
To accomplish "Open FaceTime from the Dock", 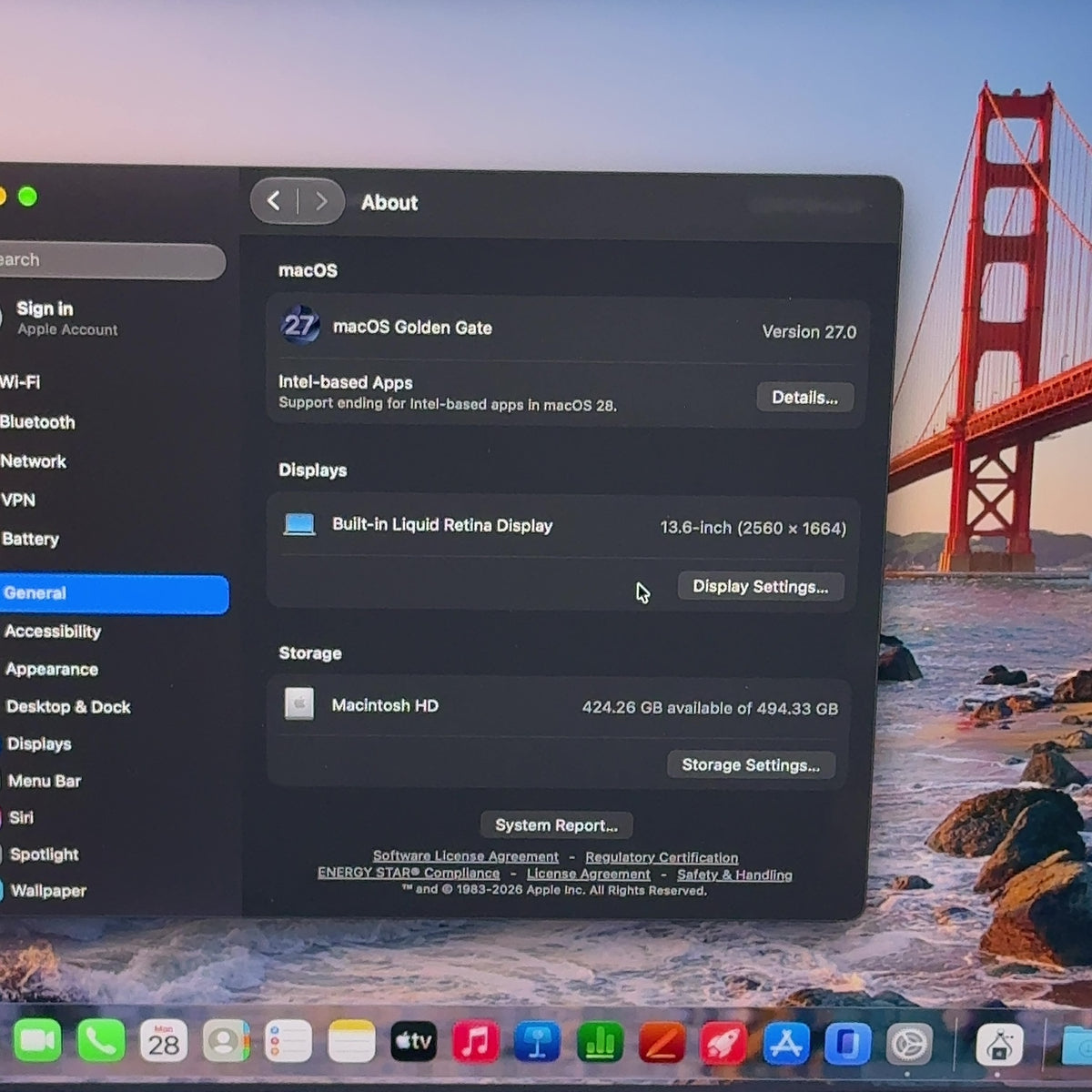I will 36,1041.
